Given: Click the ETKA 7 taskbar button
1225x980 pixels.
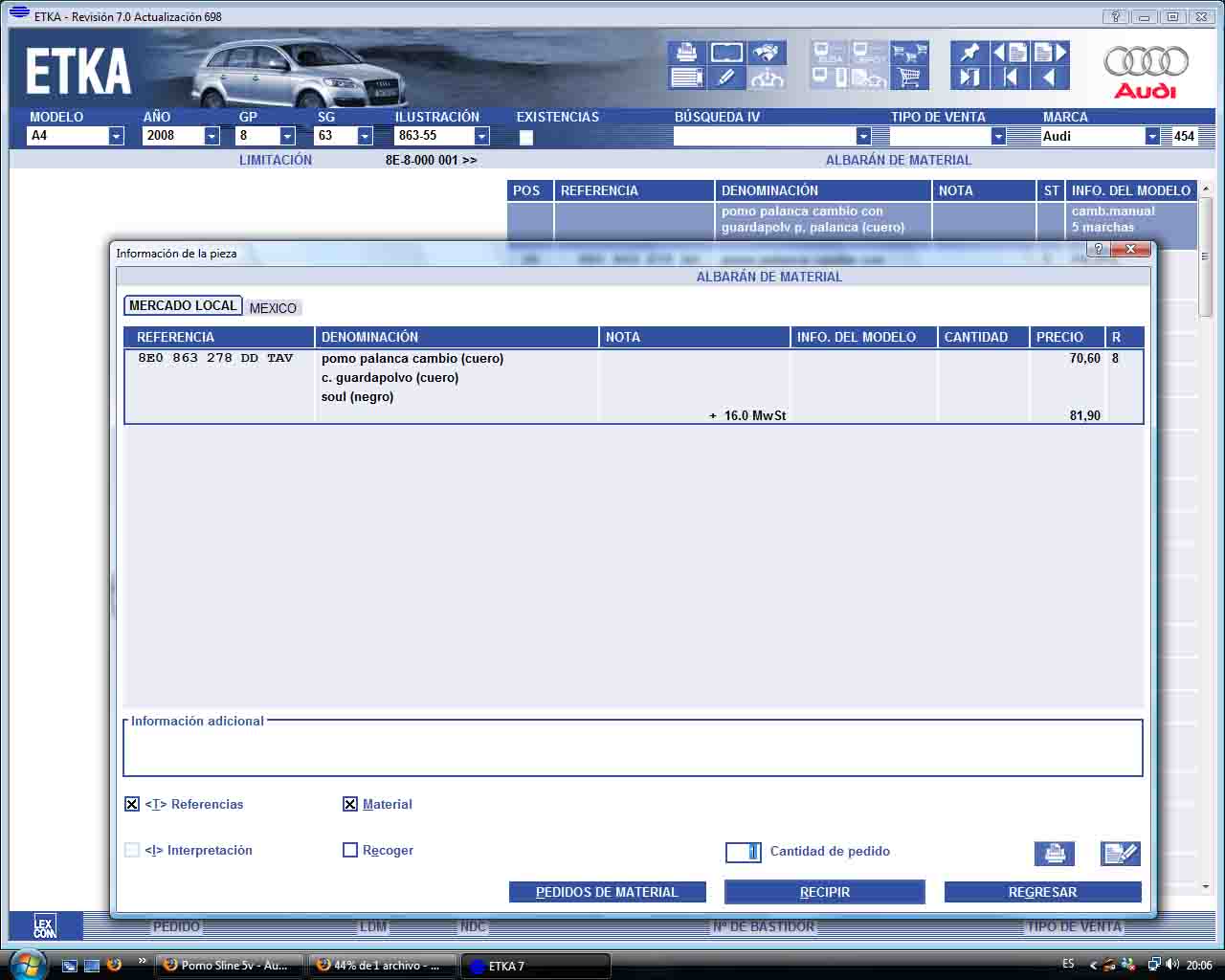Looking at the screenshot, I should pyautogui.click(x=536, y=965).
